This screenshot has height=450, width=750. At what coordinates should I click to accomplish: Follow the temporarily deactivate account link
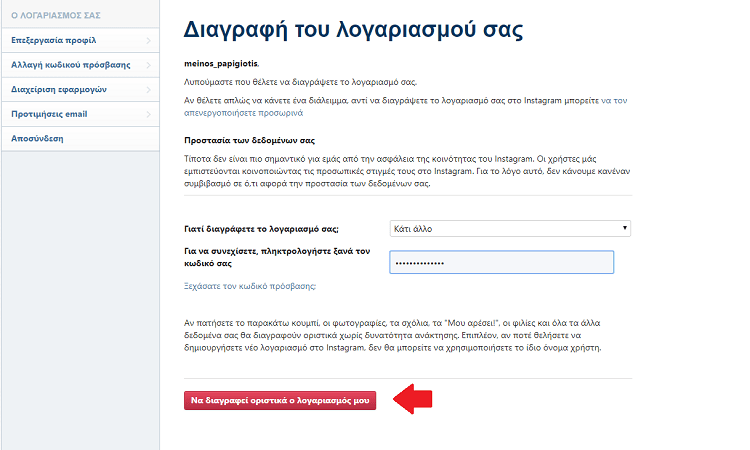click(x=406, y=107)
